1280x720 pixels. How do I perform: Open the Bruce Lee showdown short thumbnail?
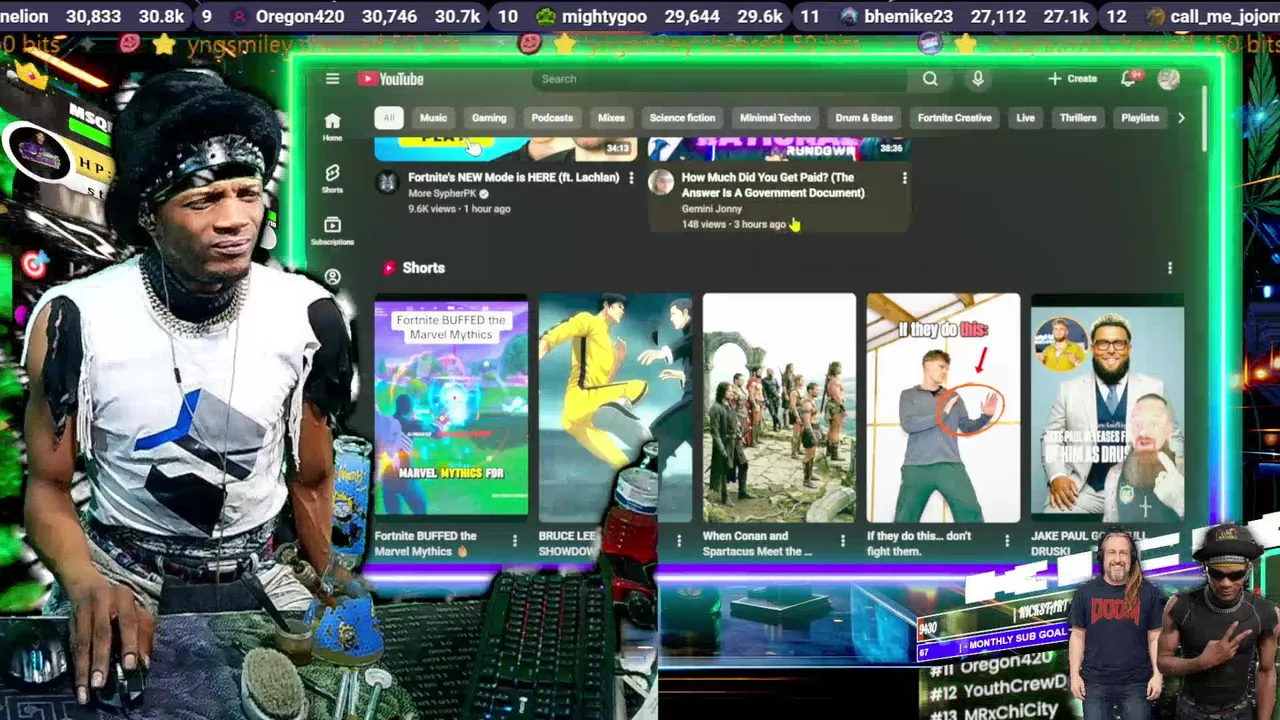coord(615,410)
